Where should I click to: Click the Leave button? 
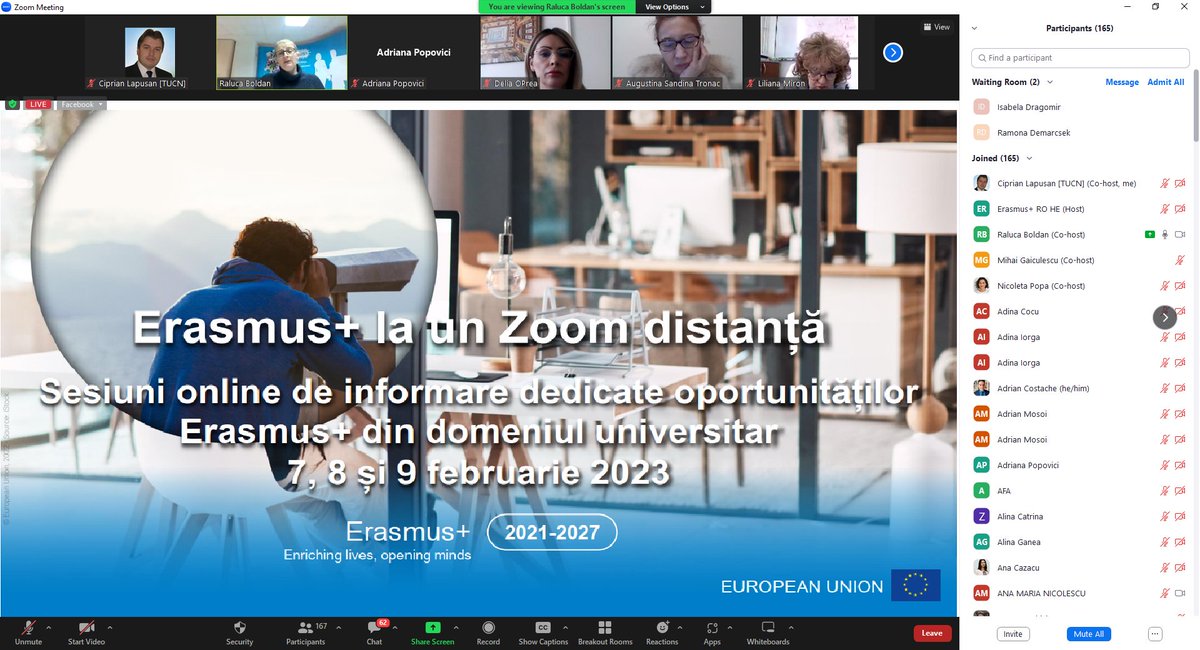point(932,633)
